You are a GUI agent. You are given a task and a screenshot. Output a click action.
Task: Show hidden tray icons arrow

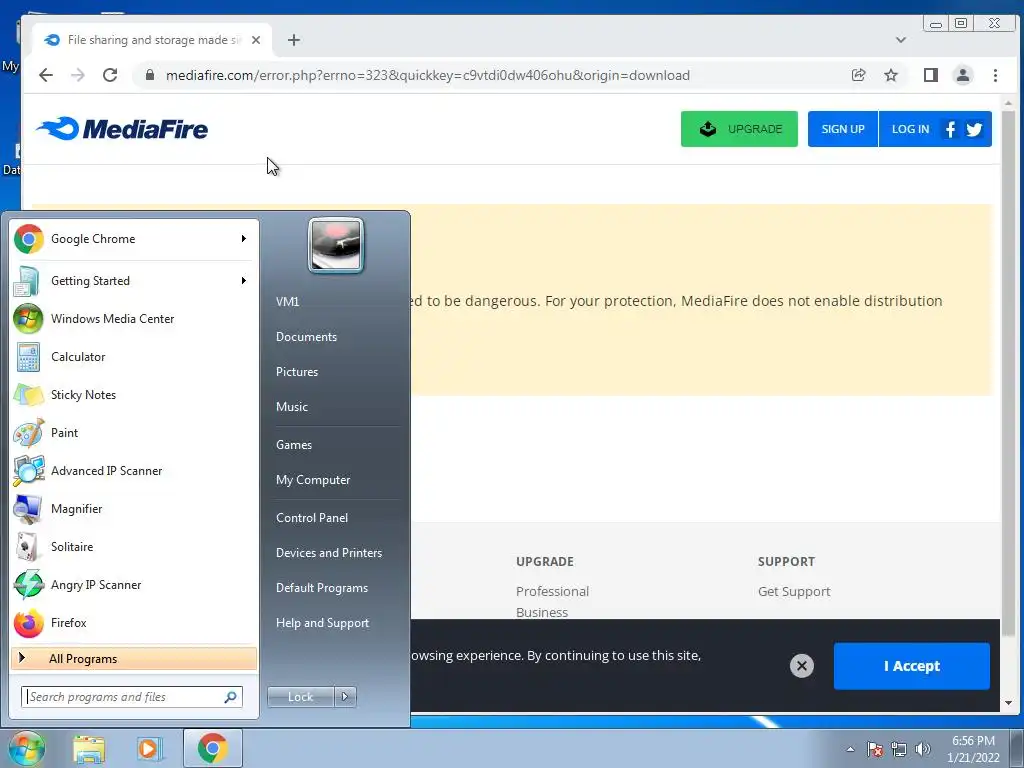(850, 749)
